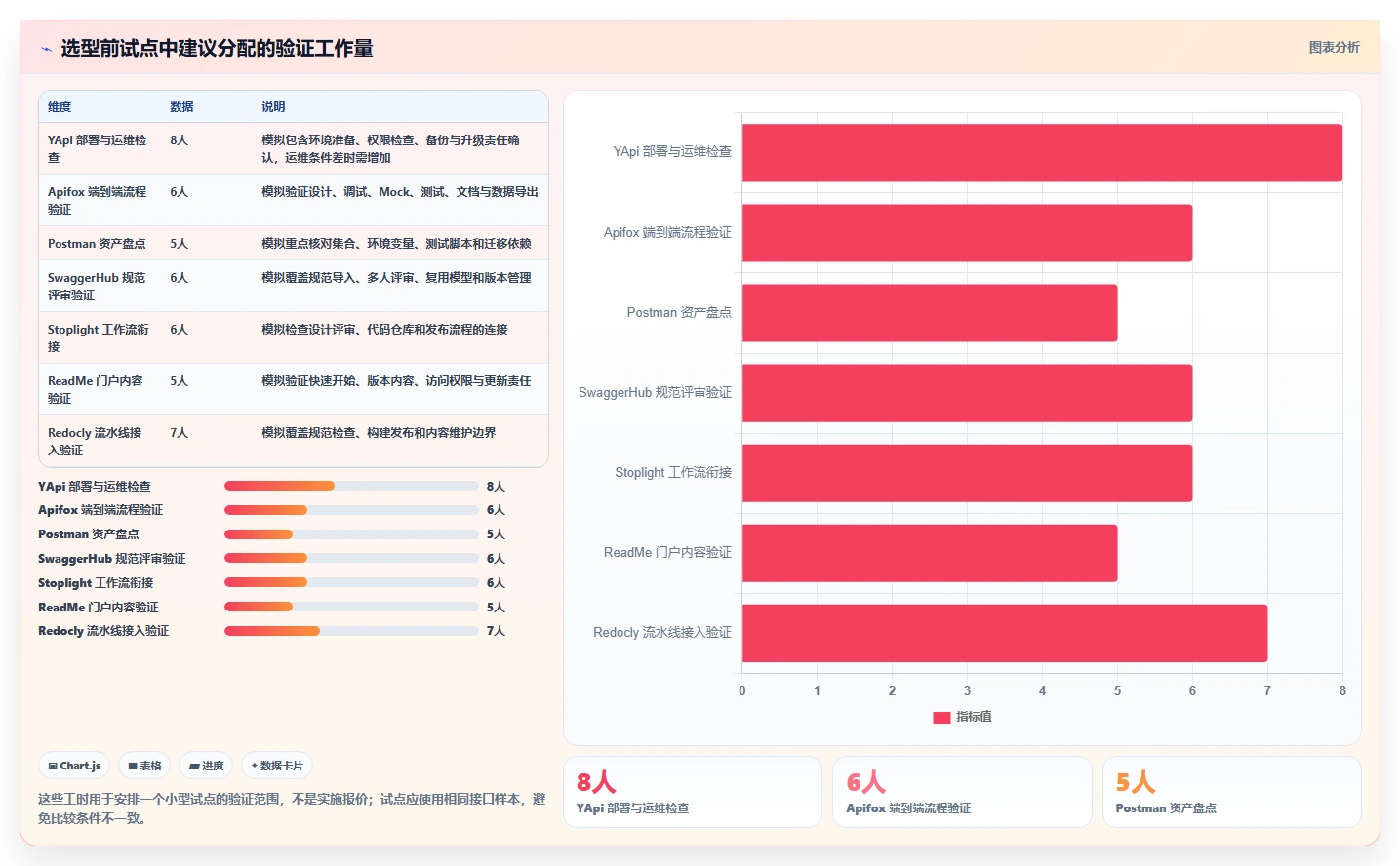
Task: Click the description 模拟验证设计、调试、Mock、测试、文档与数据导出
Action: (400, 191)
